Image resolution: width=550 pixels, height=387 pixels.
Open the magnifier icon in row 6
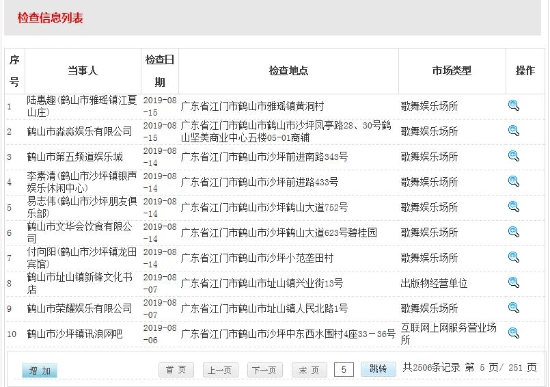[x=514, y=232]
